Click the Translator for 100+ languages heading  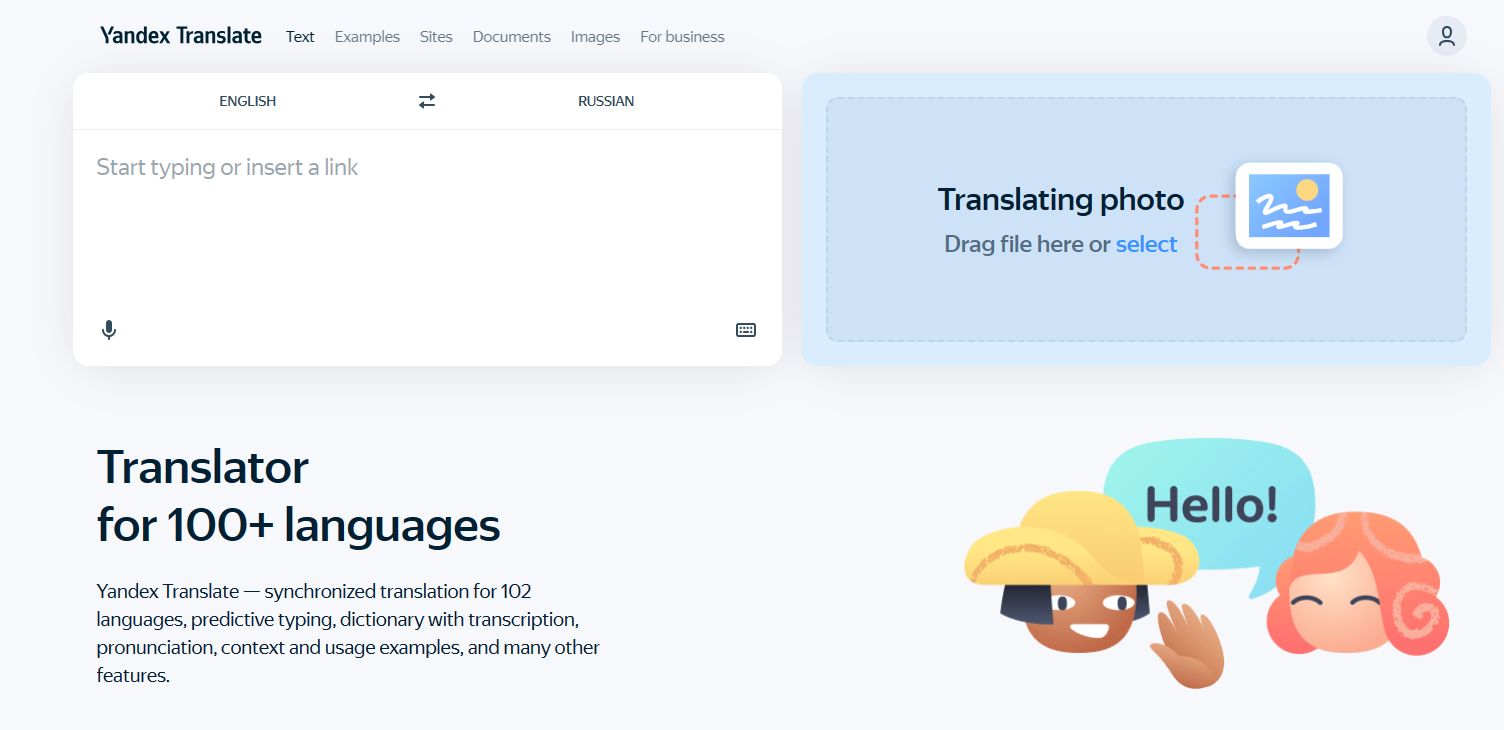(x=298, y=496)
